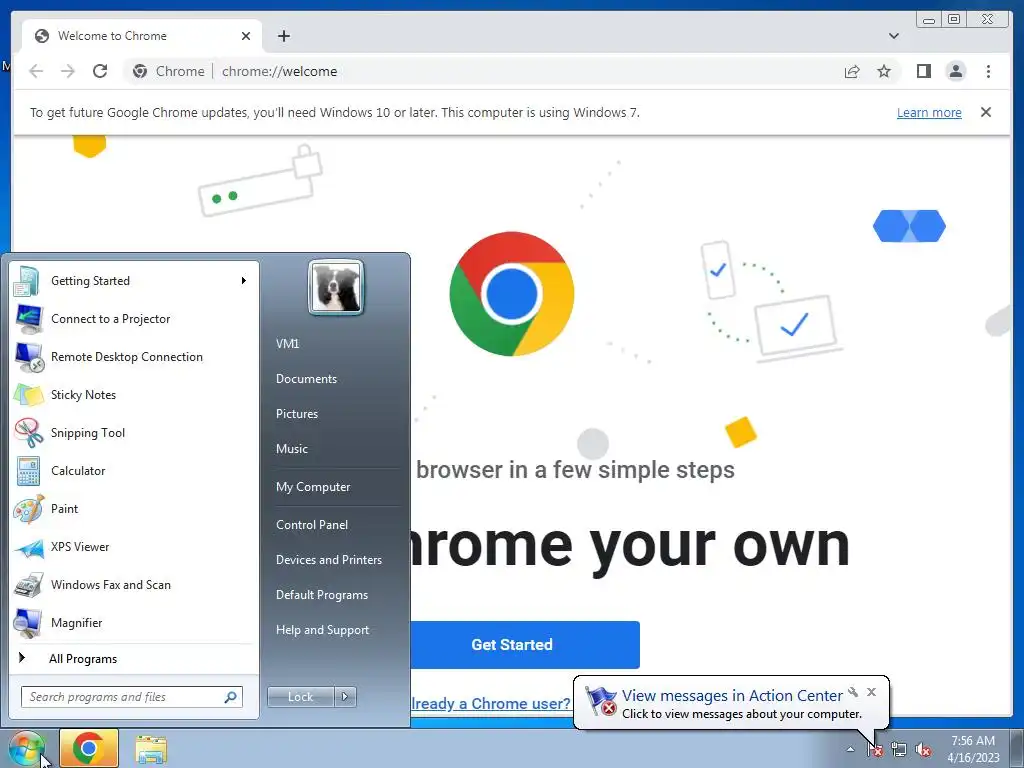Open Control Panel

[312, 524]
